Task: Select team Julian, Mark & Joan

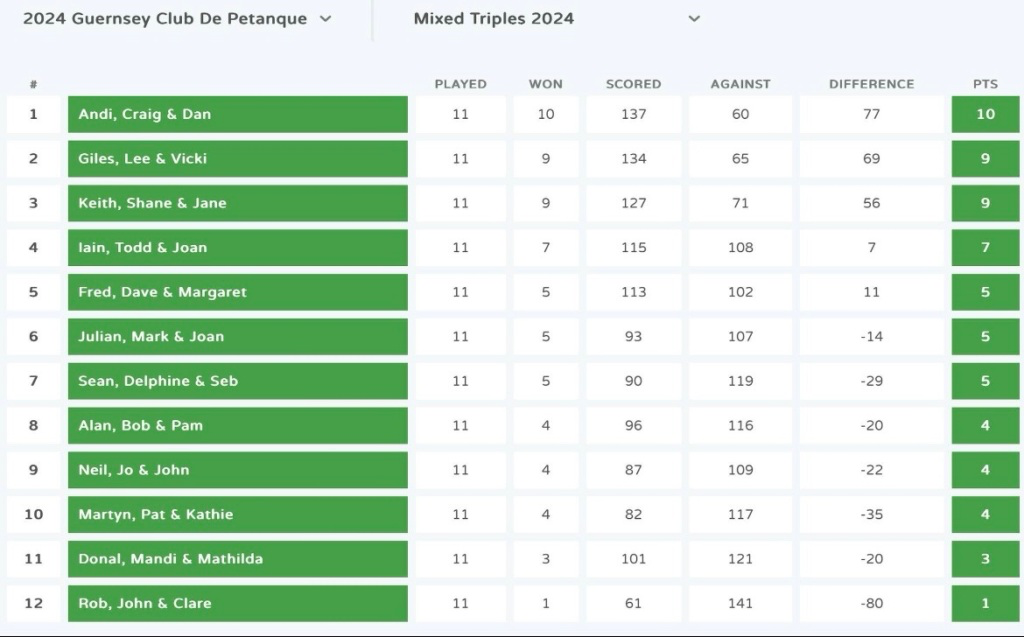Action: click(237, 337)
